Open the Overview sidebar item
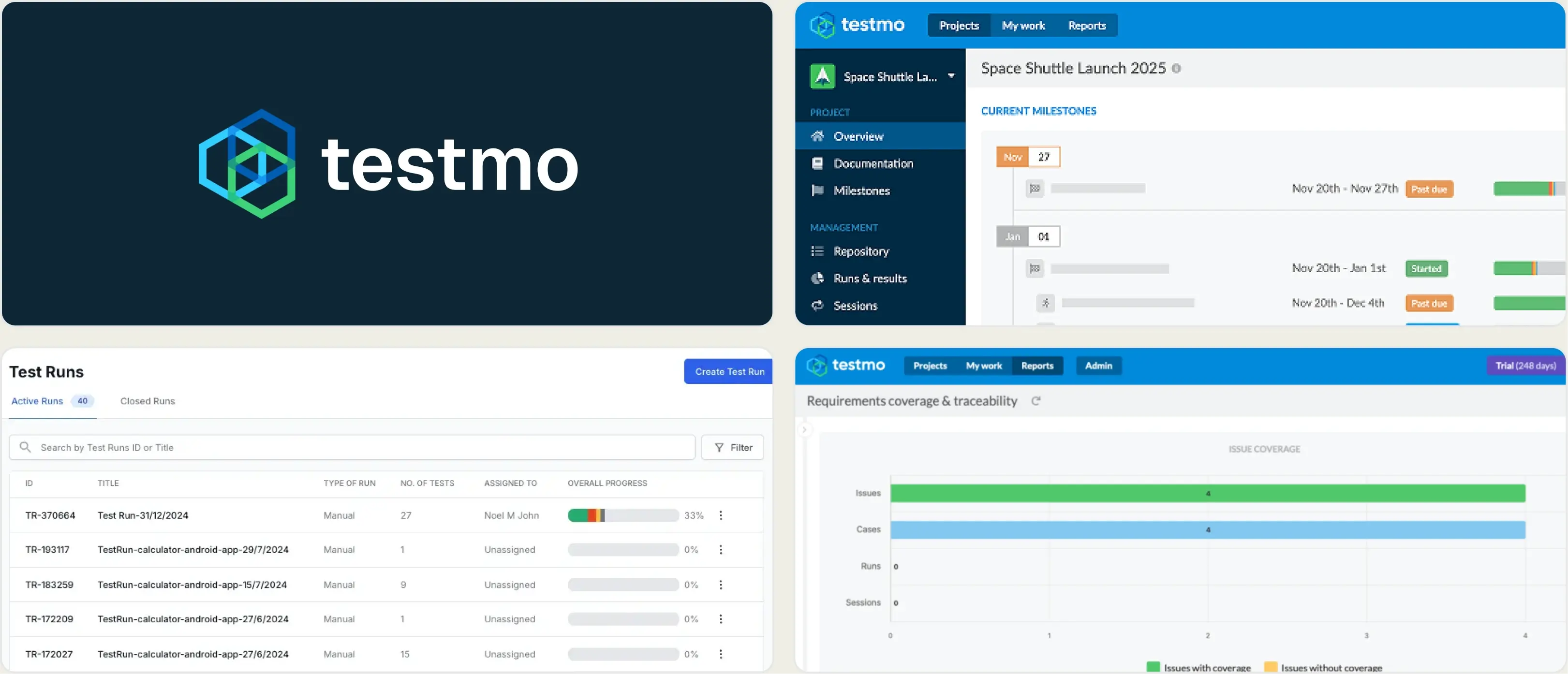The height and width of the screenshot is (674, 1568). point(880,136)
